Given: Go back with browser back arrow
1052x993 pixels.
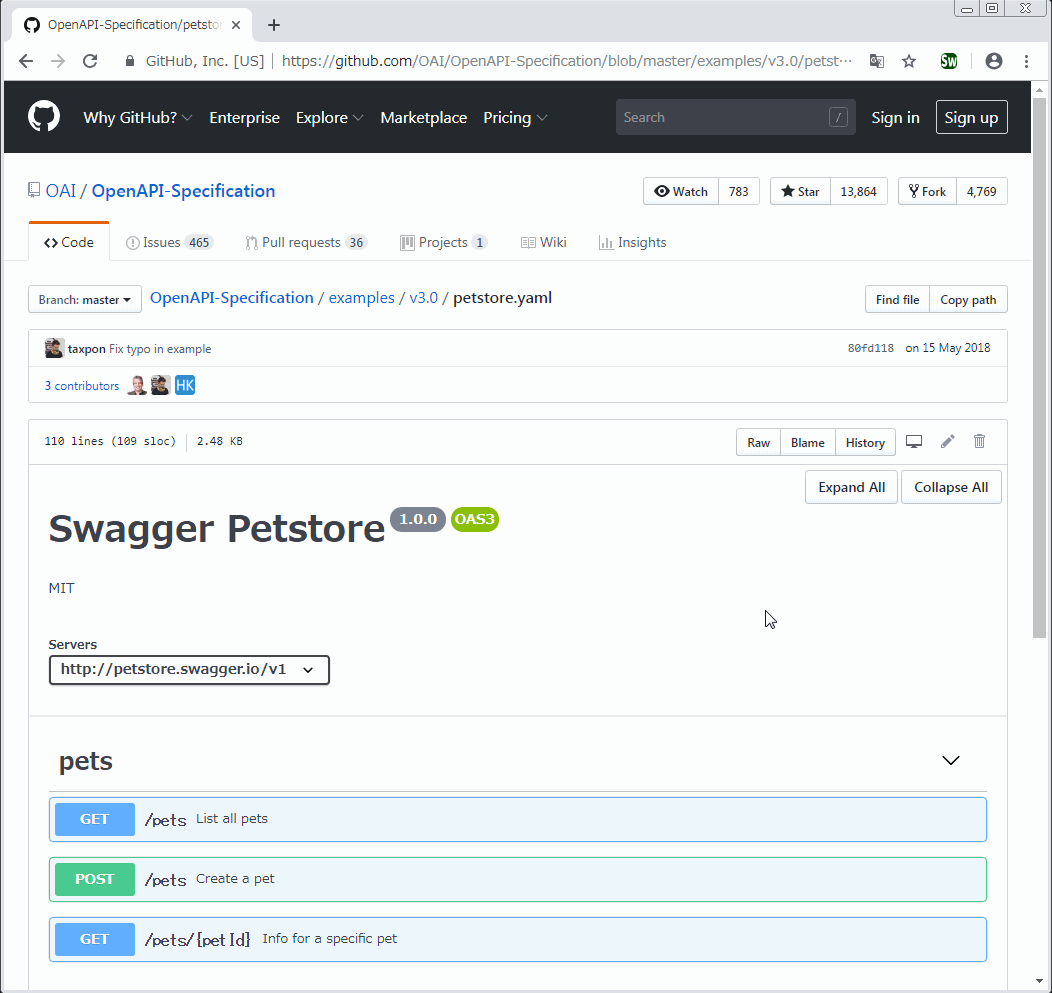Looking at the screenshot, I should tap(26, 61).
